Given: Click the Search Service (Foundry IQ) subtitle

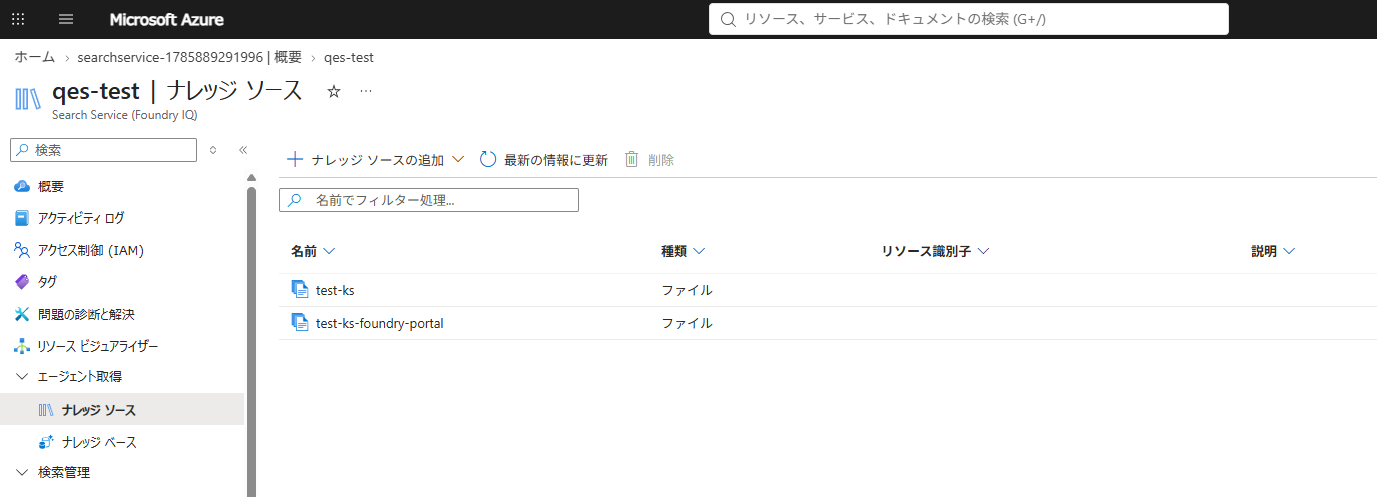Looking at the screenshot, I should (x=125, y=115).
